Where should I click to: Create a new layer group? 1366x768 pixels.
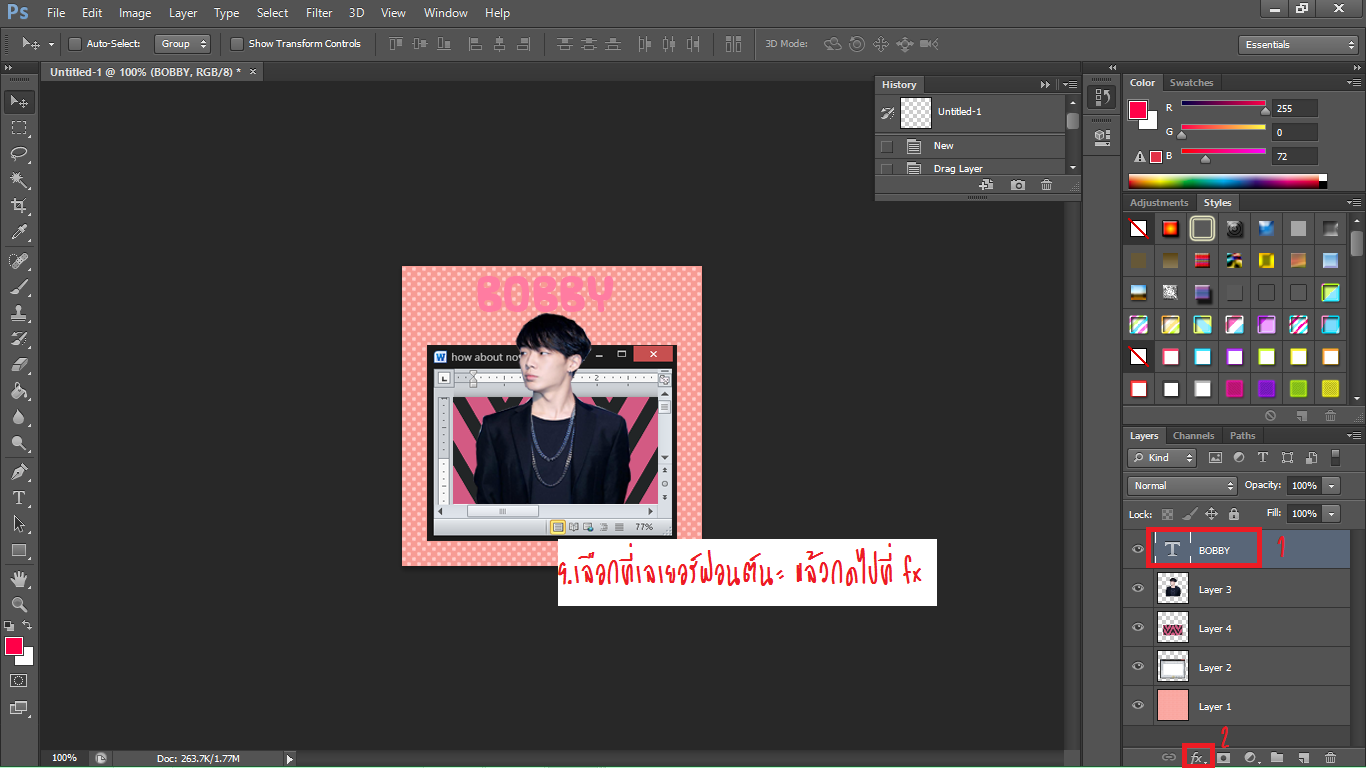[x=1277, y=758]
